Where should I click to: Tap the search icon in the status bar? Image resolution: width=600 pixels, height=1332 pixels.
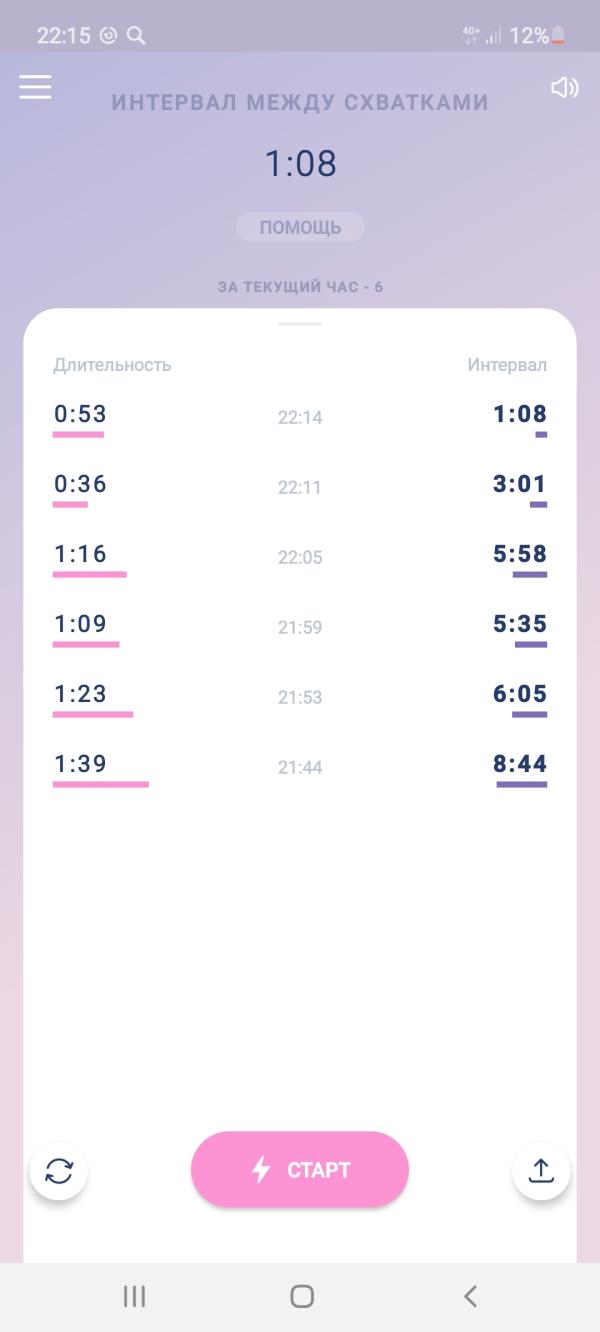137,36
